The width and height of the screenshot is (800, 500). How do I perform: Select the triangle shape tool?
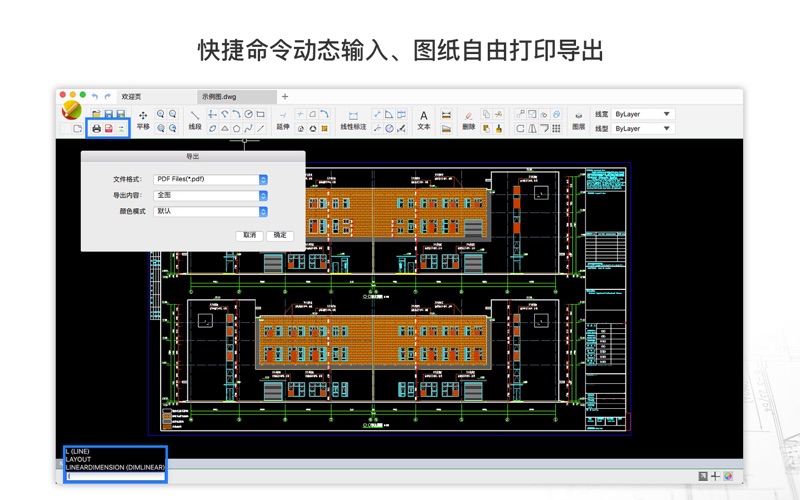tap(224, 129)
